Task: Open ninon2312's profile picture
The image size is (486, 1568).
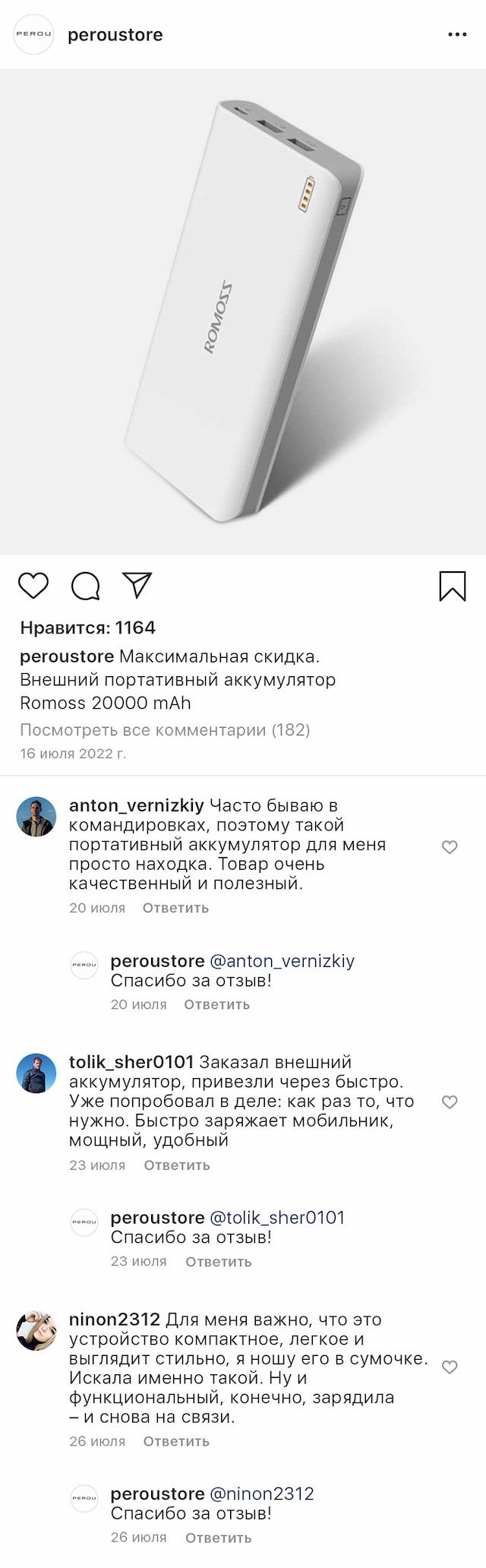Action: [36, 1331]
